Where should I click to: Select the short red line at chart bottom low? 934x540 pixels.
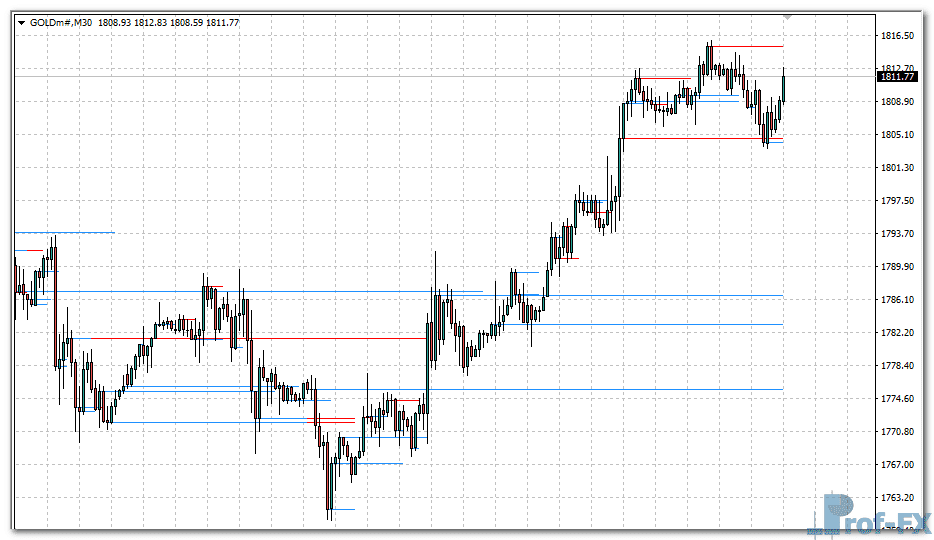click(343, 510)
